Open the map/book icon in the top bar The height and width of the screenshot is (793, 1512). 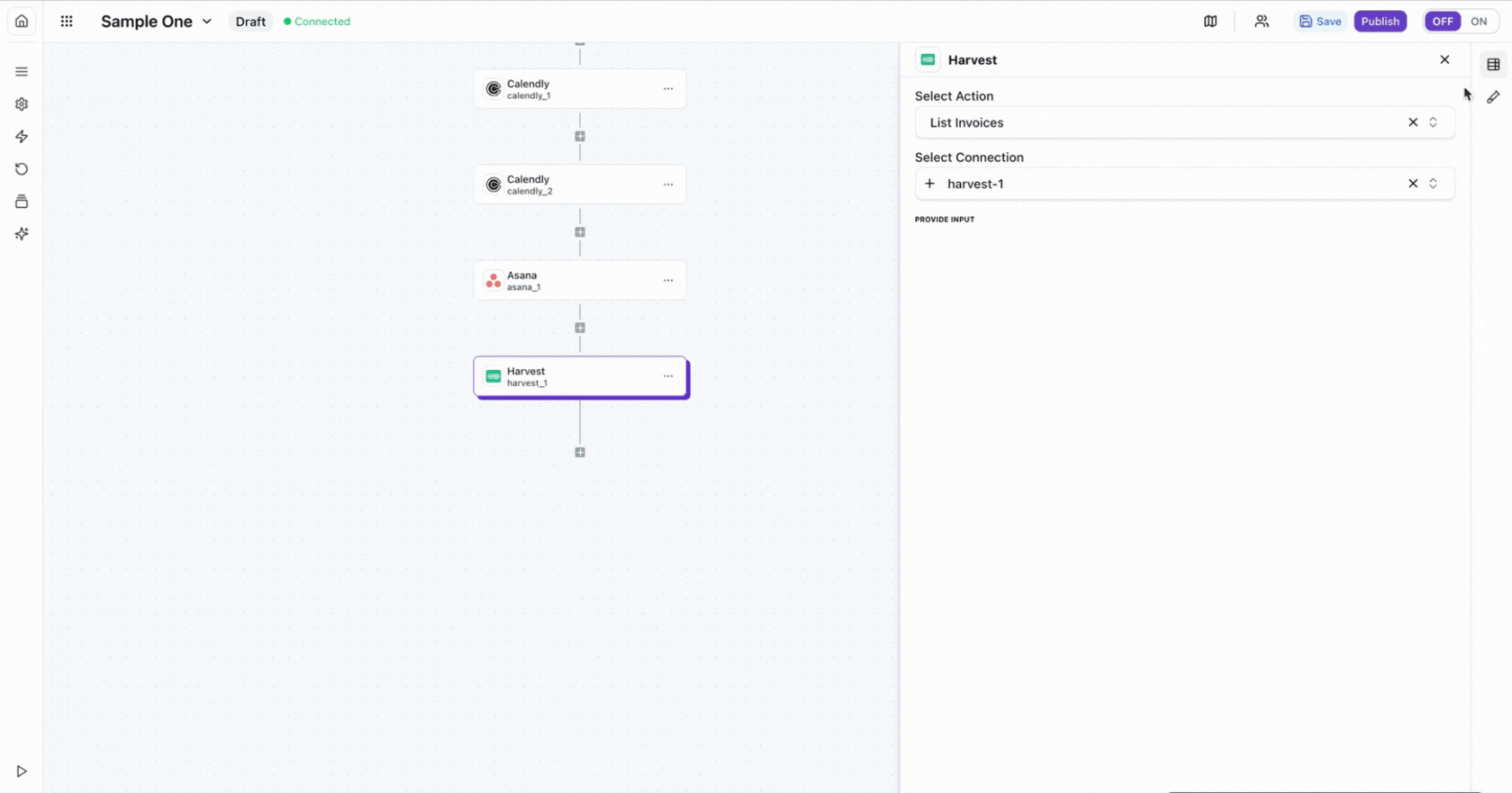(x=1210, y=22)
